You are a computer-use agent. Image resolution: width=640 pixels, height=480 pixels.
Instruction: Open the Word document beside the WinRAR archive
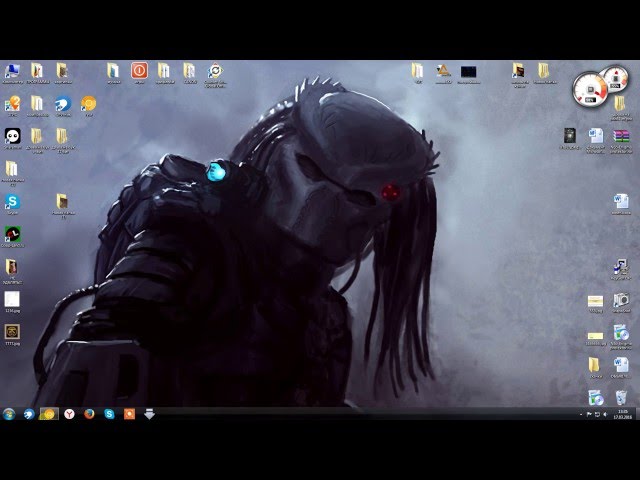pos(596,136)
